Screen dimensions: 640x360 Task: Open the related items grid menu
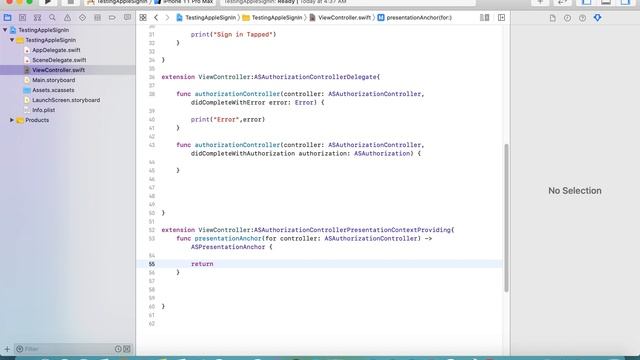[143, 18]
